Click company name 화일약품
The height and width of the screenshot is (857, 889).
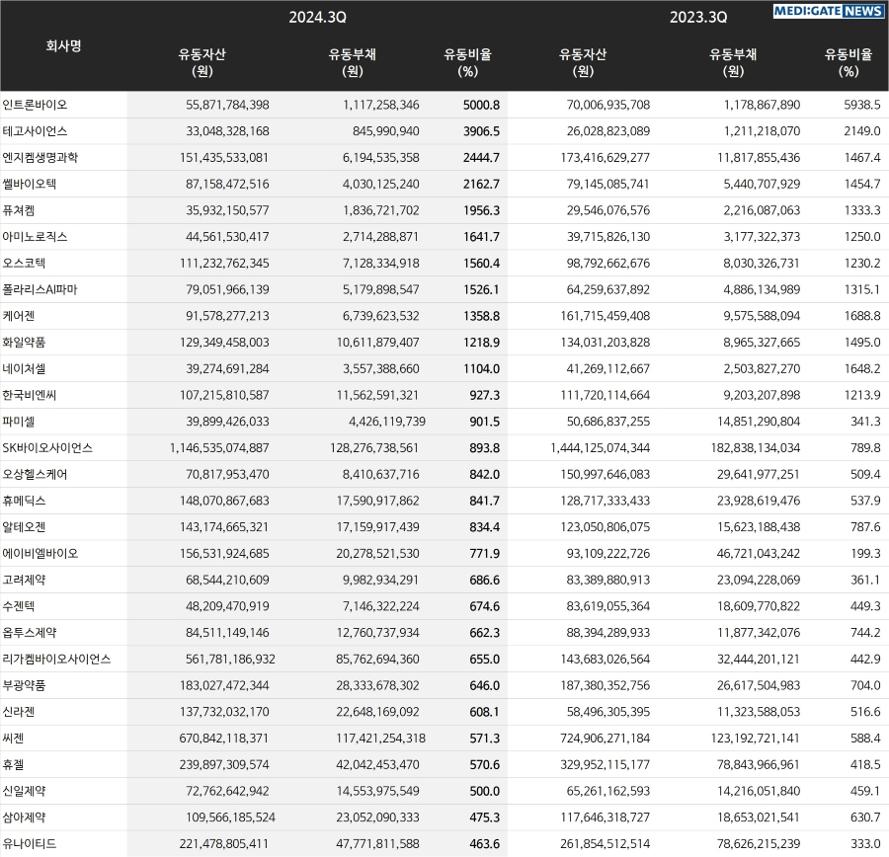point(24,342)
